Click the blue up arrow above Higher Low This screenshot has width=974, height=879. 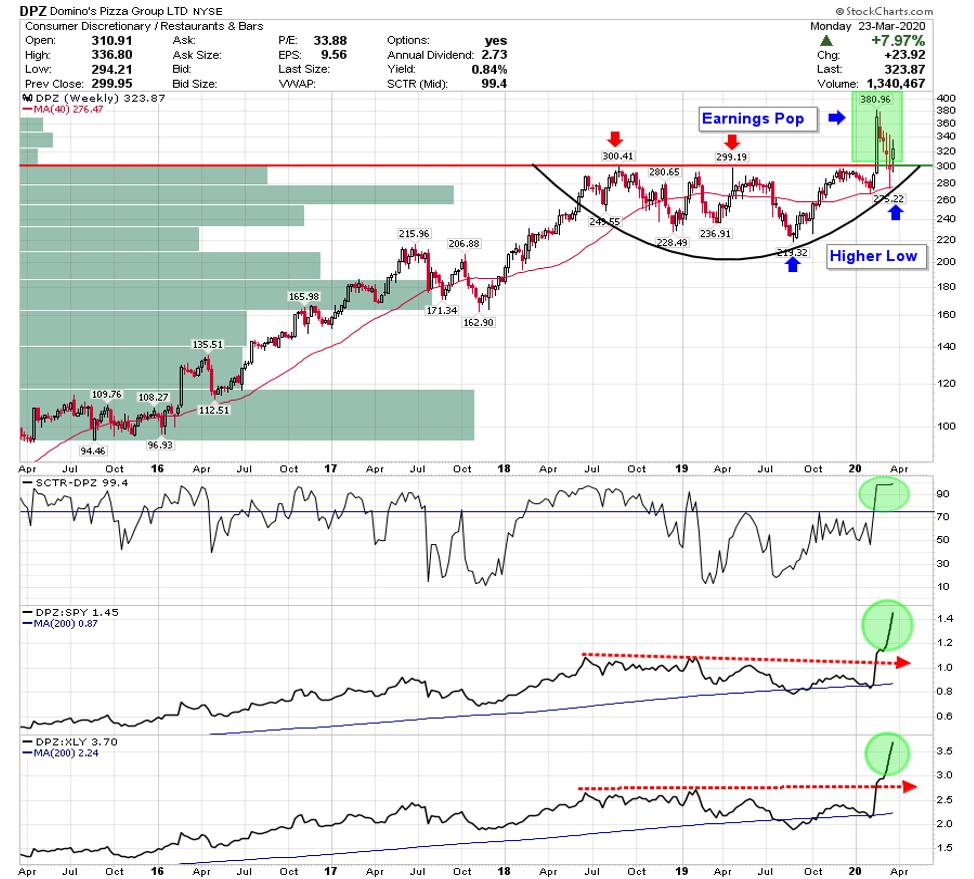point(896,212)
